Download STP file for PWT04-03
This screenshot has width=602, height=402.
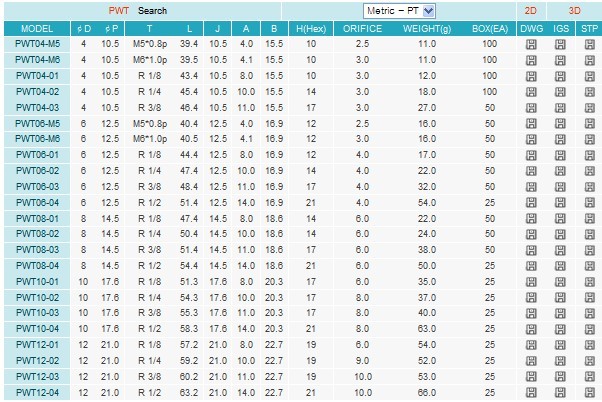tap(588, 107)
